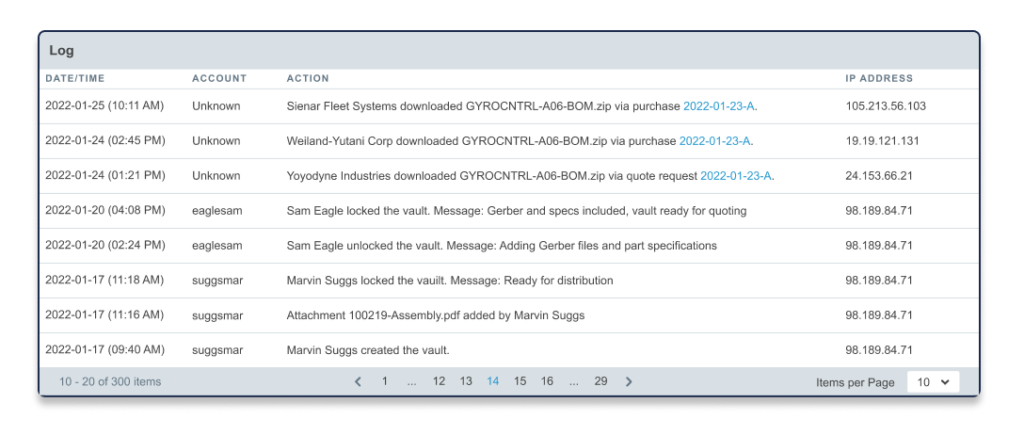Select date 2022-01-25 (10:11 AM)

click(104, 106)
